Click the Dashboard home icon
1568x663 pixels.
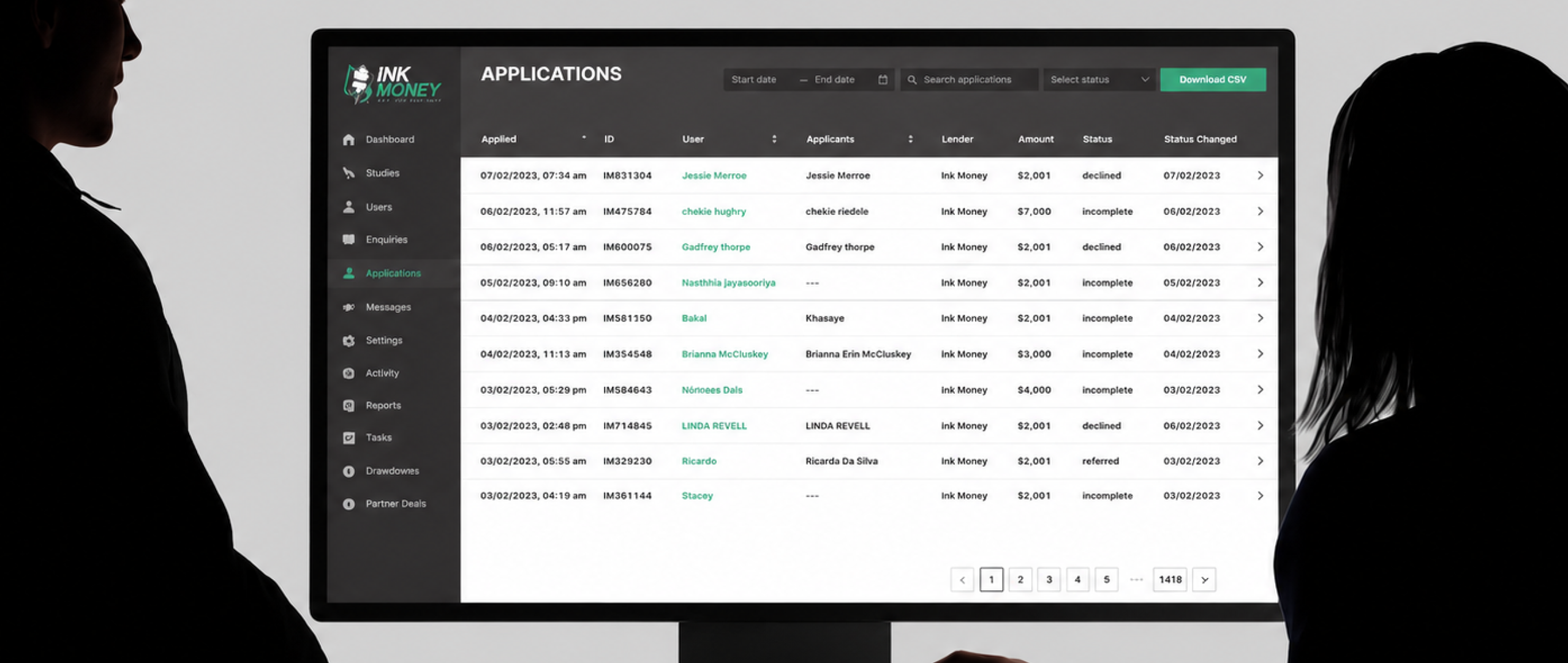pos(349,140)
